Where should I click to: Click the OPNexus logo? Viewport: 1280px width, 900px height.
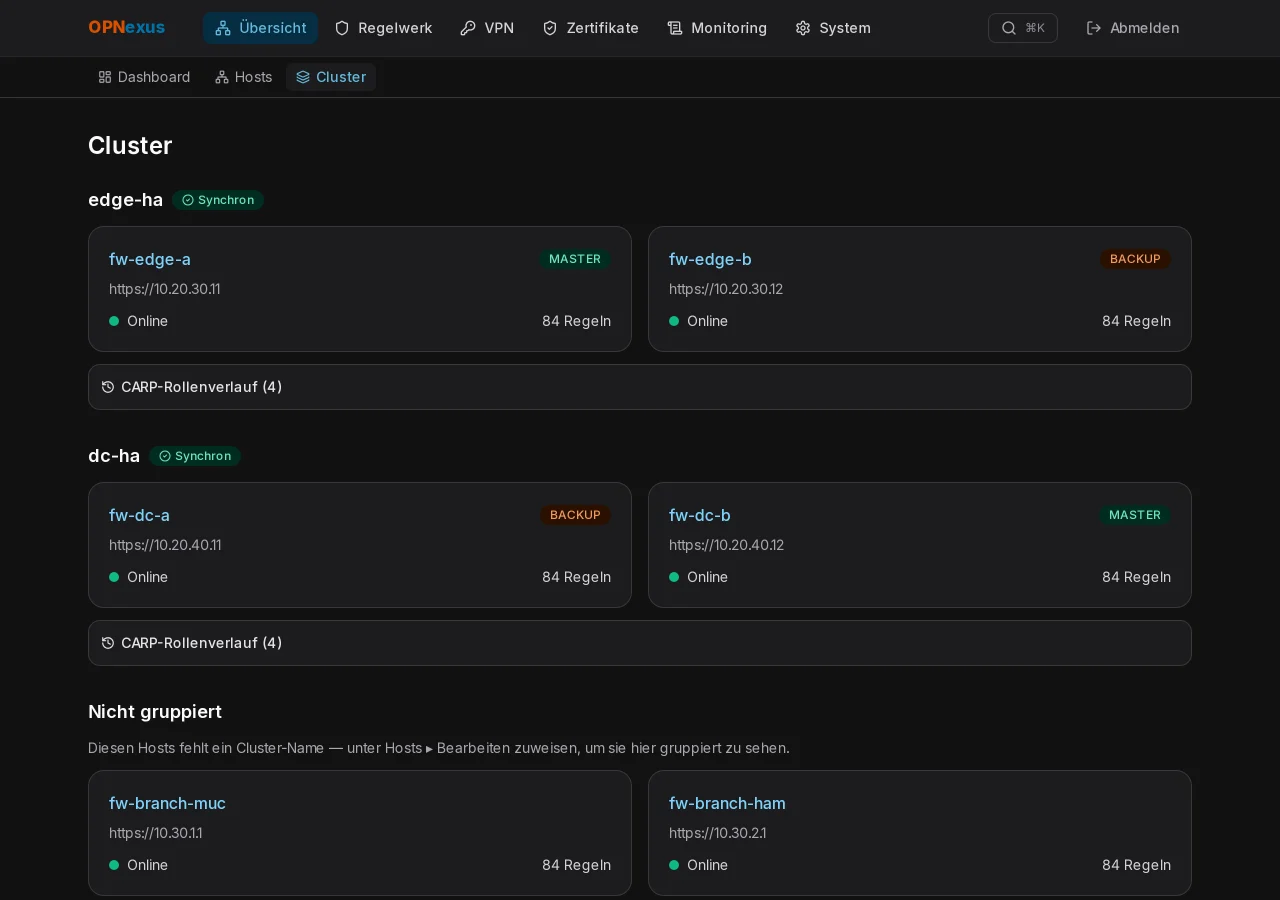pyautogui.click(x=126, y=28)
